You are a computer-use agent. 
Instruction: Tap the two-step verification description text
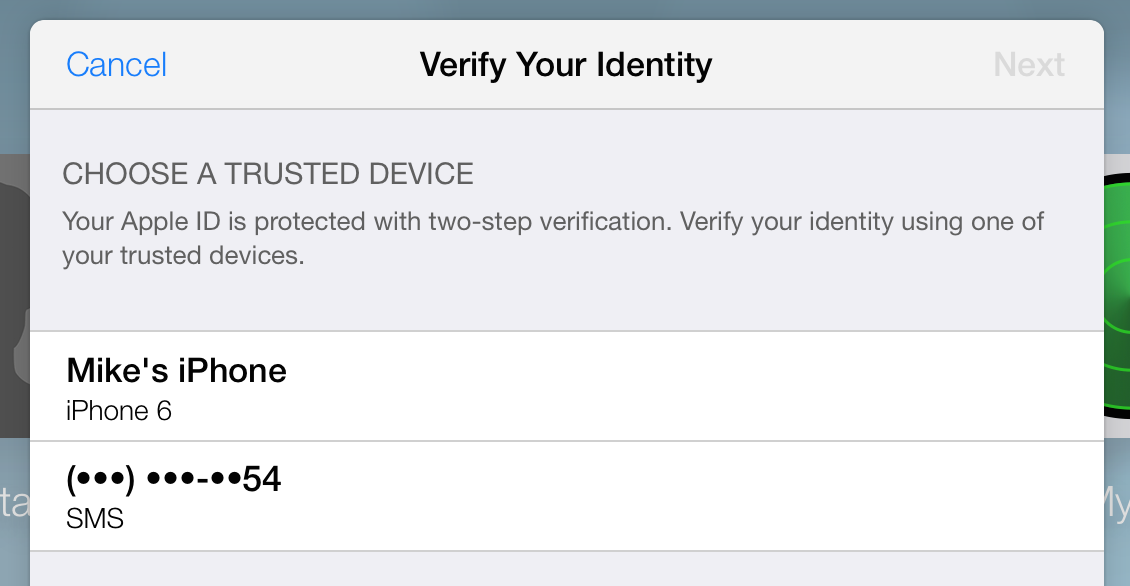tap(552, 238)
